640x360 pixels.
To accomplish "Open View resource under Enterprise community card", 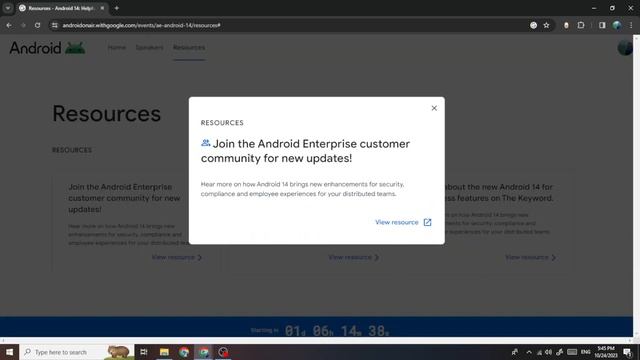I will pos(177,258).
